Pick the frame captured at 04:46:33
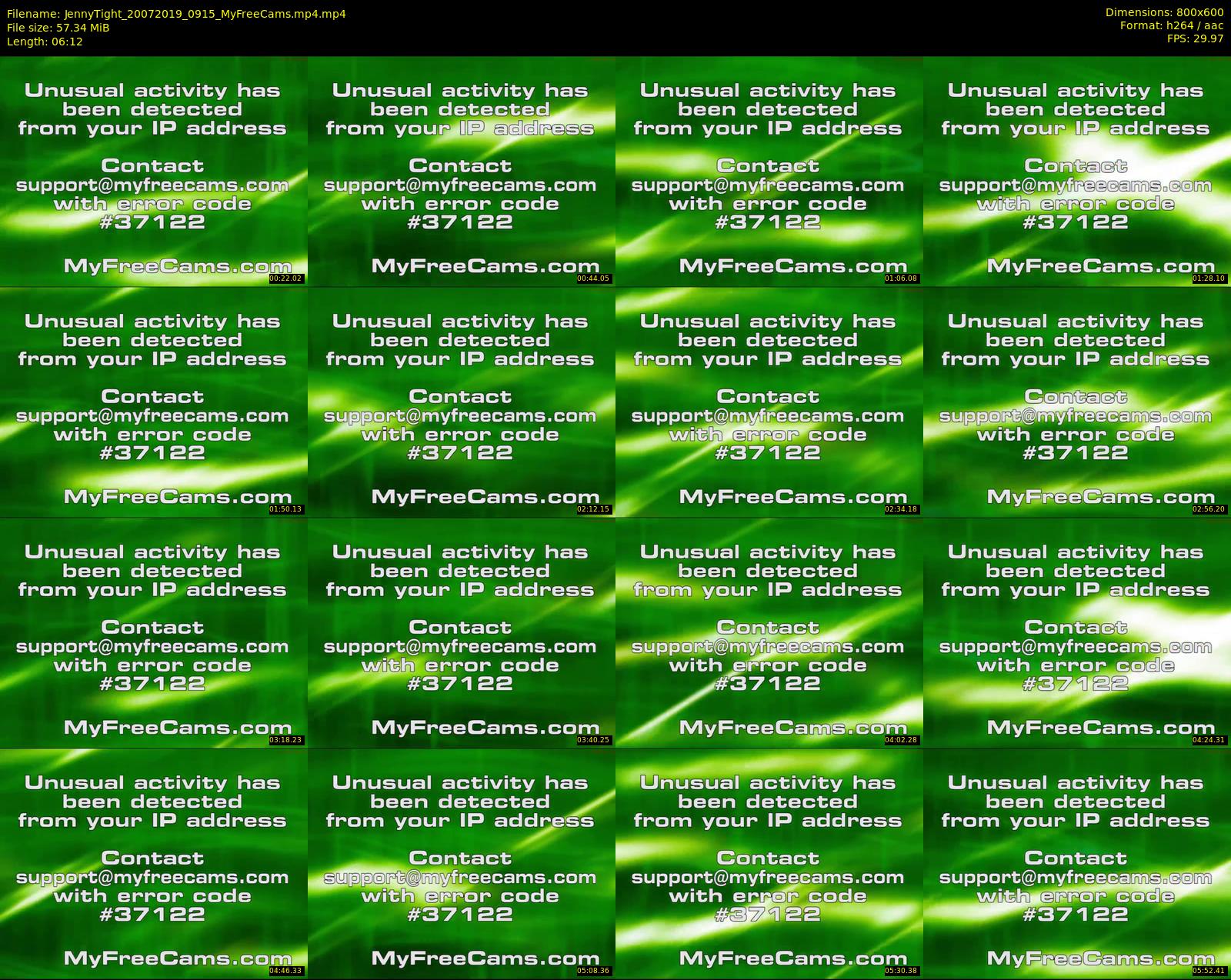Screen dimensions: 1231x980 (x=154, y=863)
